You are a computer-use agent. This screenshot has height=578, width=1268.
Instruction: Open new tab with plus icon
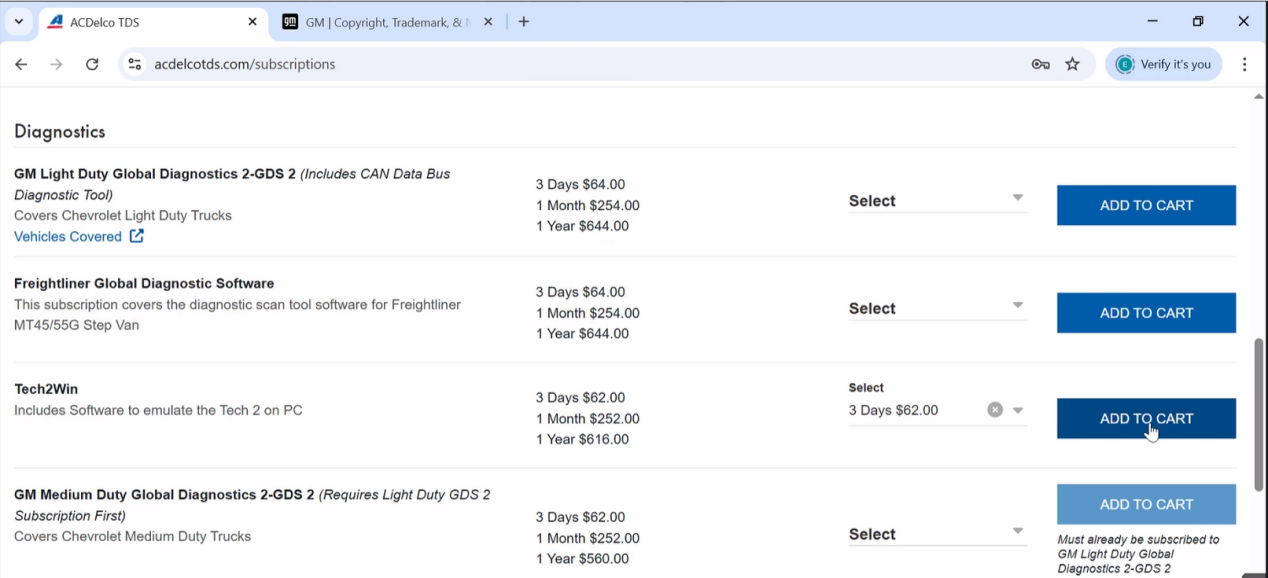click(x=523, y=21)
